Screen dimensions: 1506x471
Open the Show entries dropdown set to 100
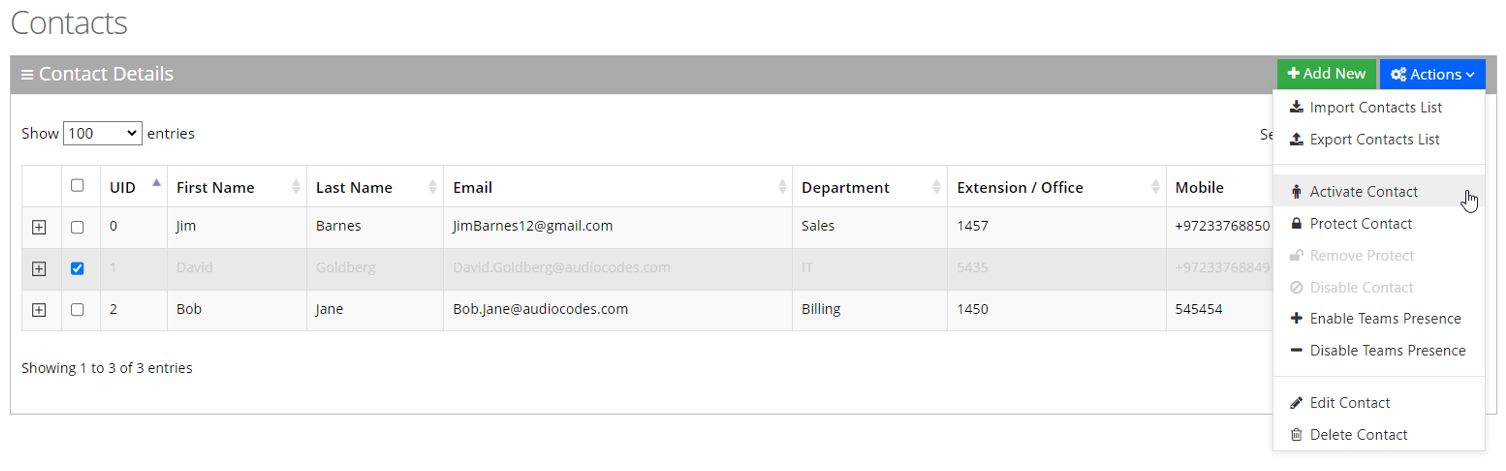tap(102, 133)
